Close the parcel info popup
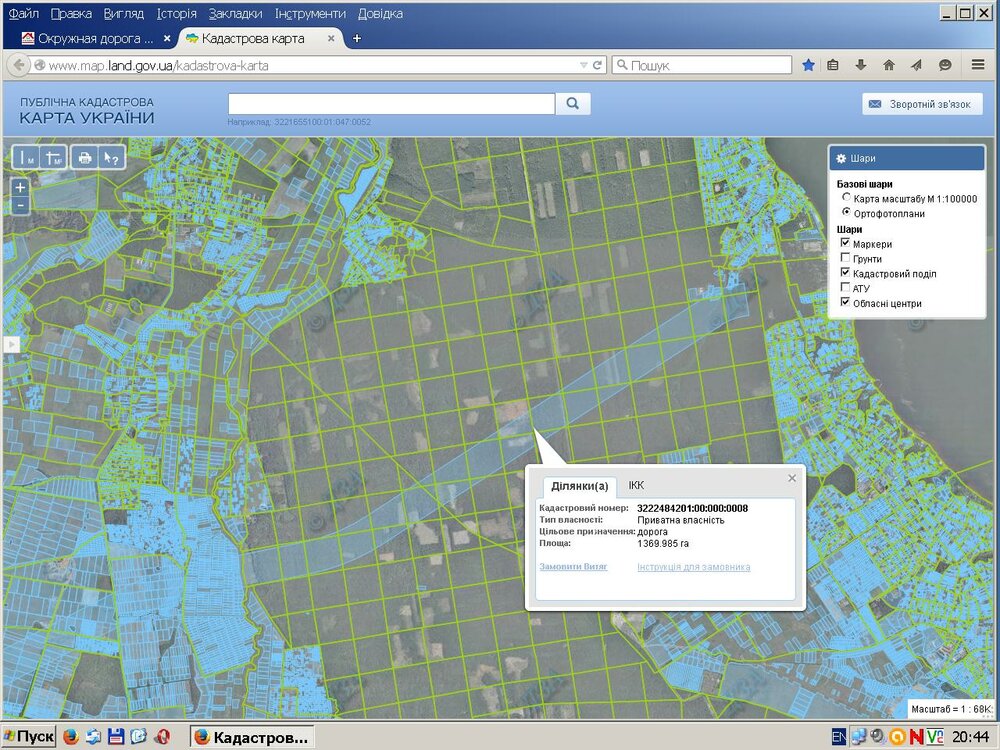 tap(792, 478)
